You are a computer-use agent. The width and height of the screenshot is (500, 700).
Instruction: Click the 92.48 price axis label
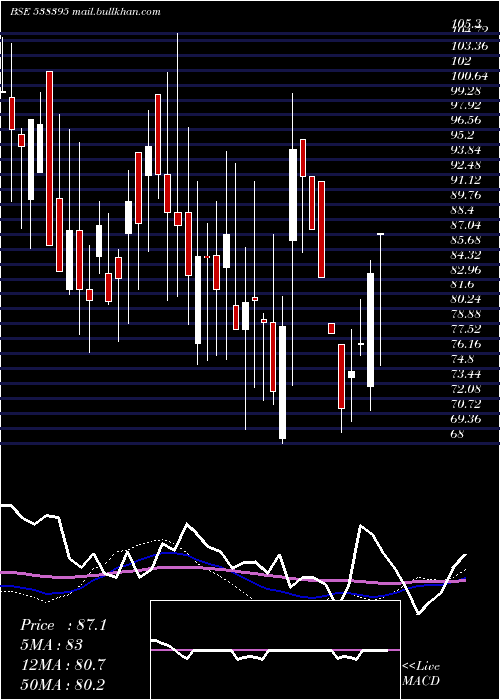(466, 165)
